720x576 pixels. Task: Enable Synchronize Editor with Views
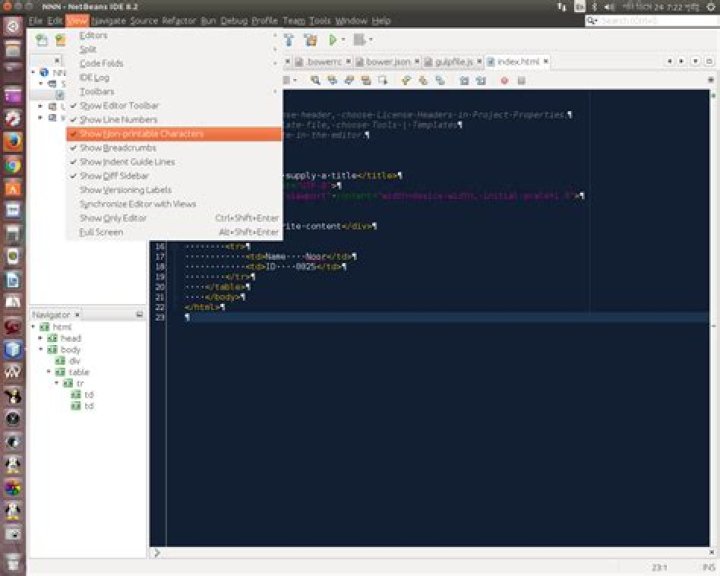coord(174,204)
